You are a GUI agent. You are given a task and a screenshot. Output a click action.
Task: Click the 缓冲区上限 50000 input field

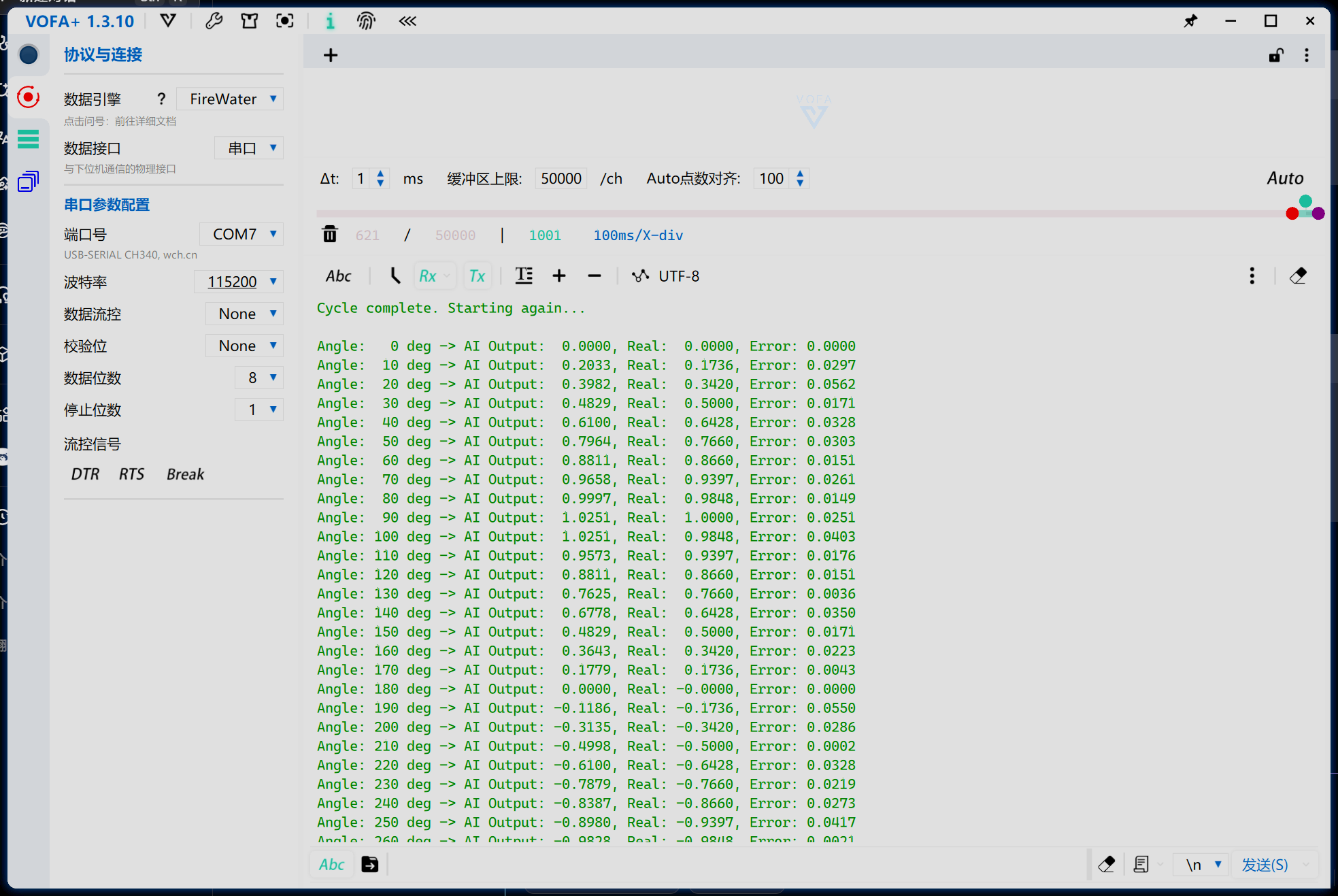pos(561,179)
